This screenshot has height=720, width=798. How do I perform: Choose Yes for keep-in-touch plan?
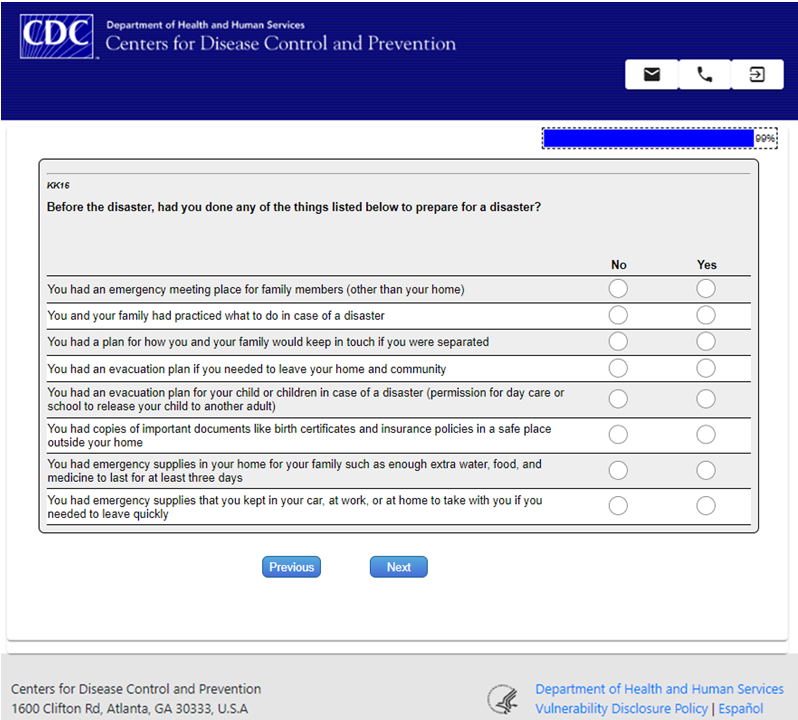click(x=706, y=342)
